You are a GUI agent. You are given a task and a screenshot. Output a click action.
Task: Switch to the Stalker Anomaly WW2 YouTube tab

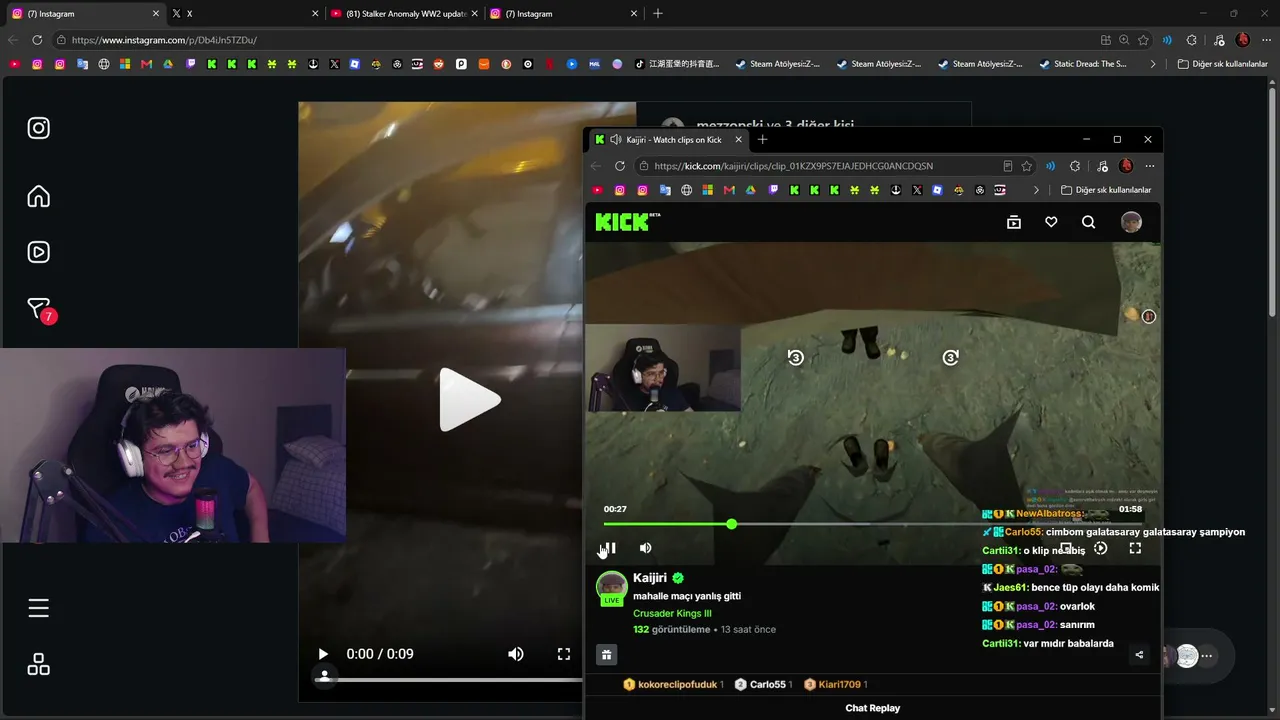[x=404, y=14]
